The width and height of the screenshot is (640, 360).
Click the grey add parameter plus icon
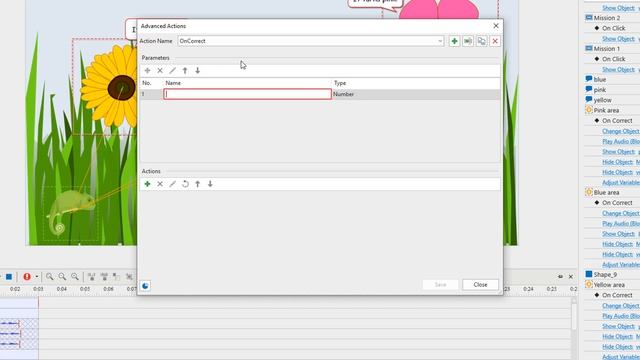(147, 71)
